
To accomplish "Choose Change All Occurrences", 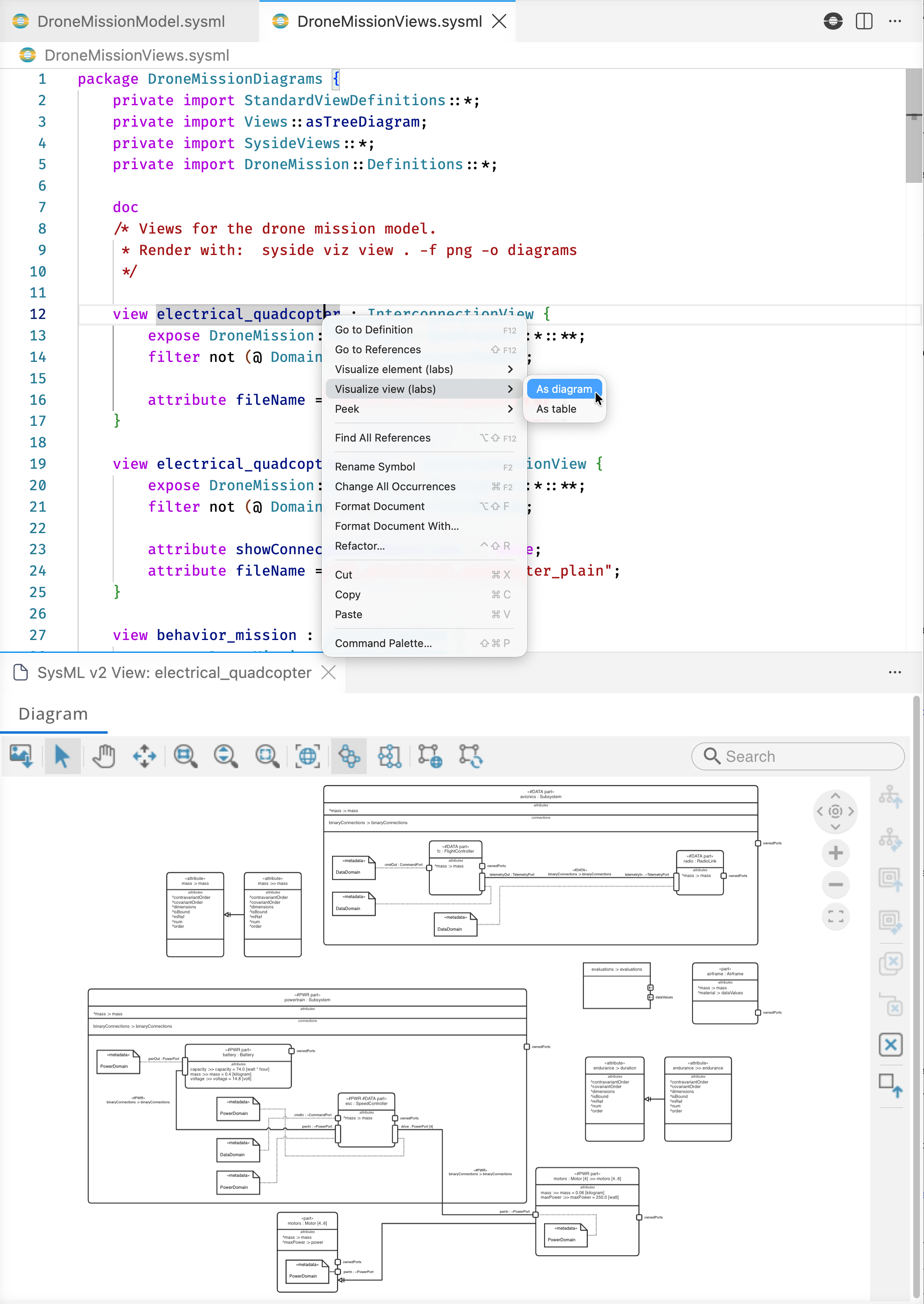I will tap(424, 487).
